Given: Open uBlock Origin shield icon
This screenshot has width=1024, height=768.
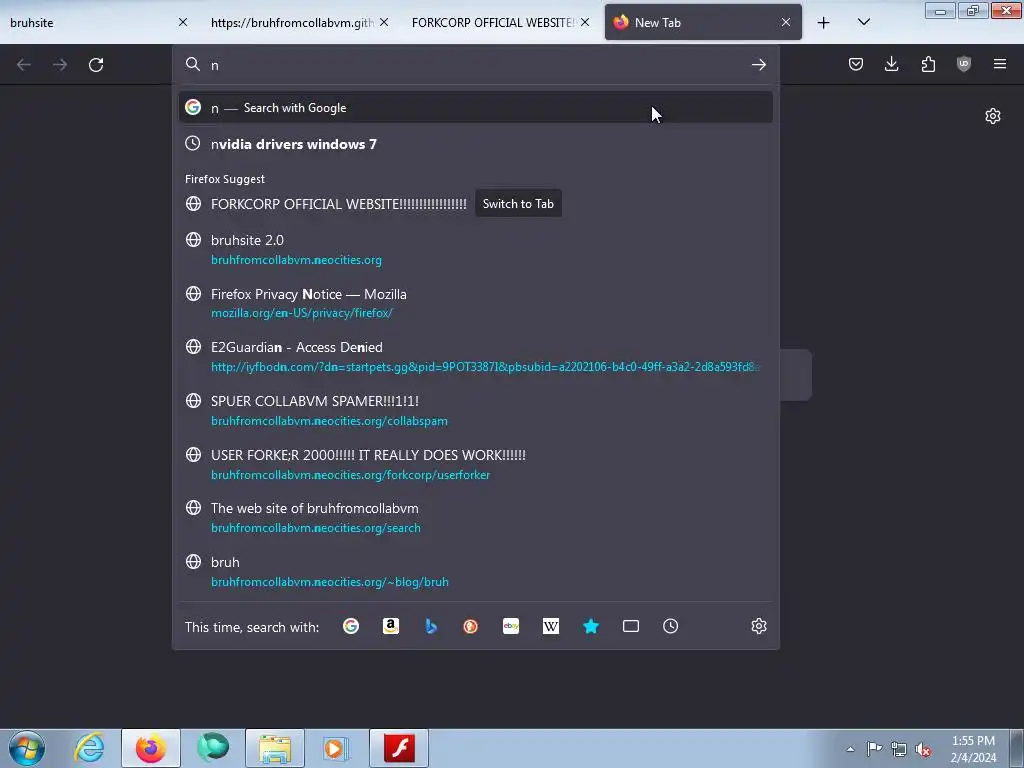Looking at the screenshot, I should tap(964, 64).
